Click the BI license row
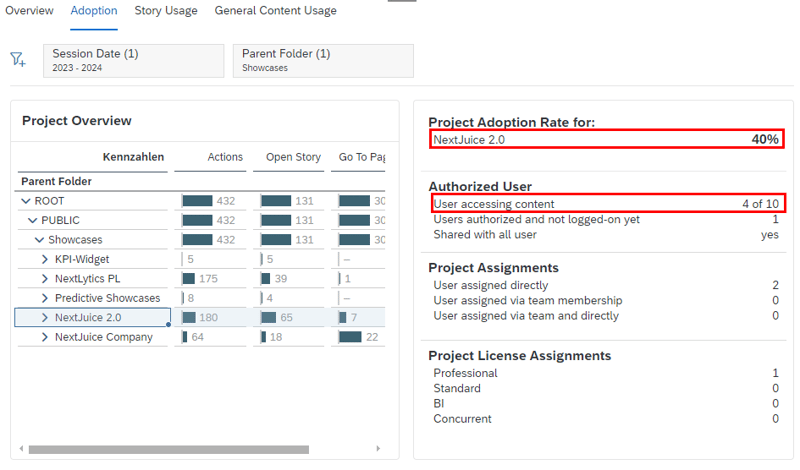Image resolution: width=800 pixels, height=470 pixels. pyautogui.click(x=606, y=404)
